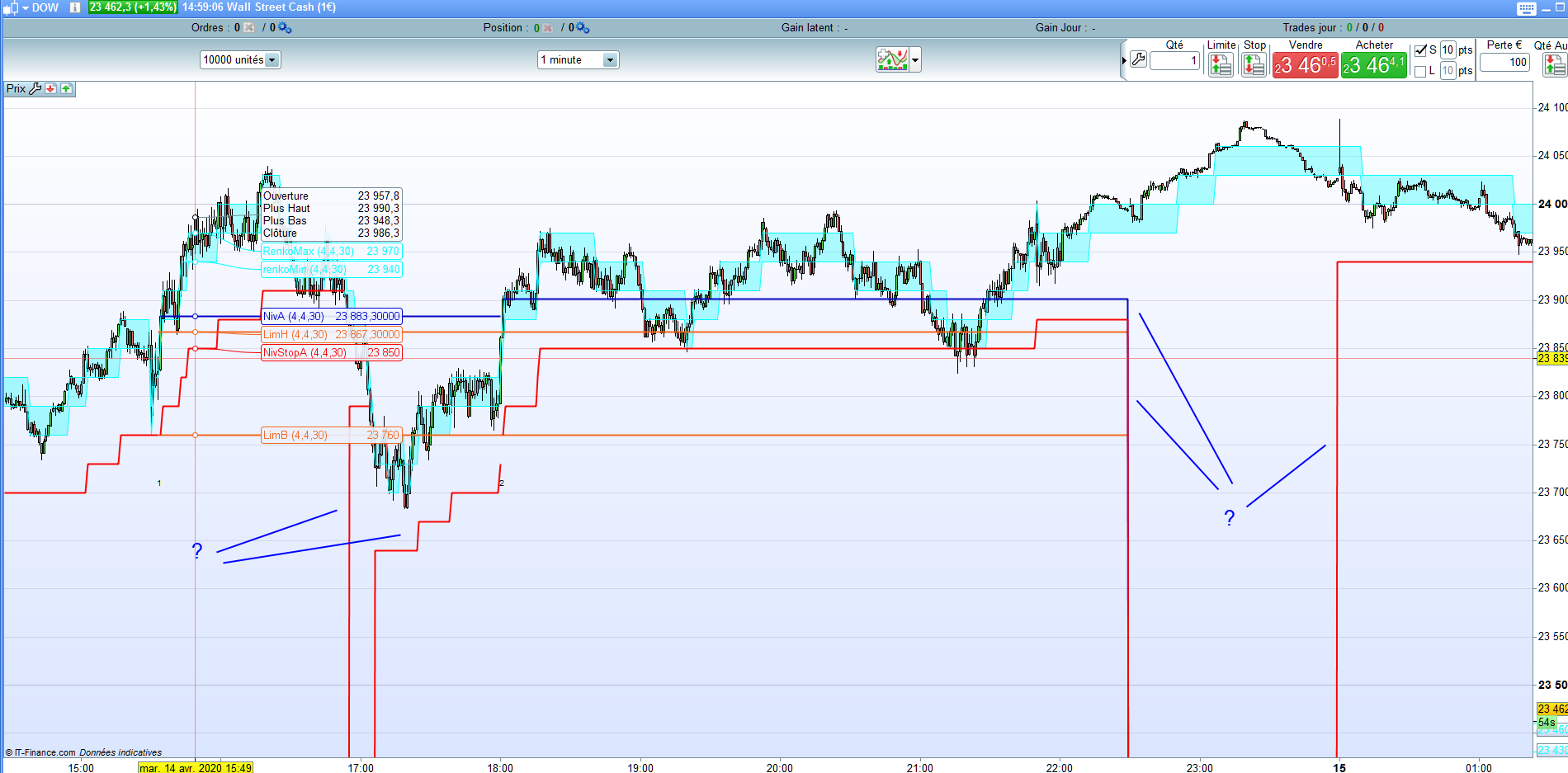1568x773 pixels.
Task: Click the Clôture value 23 986,3
Action: [378, 233]
